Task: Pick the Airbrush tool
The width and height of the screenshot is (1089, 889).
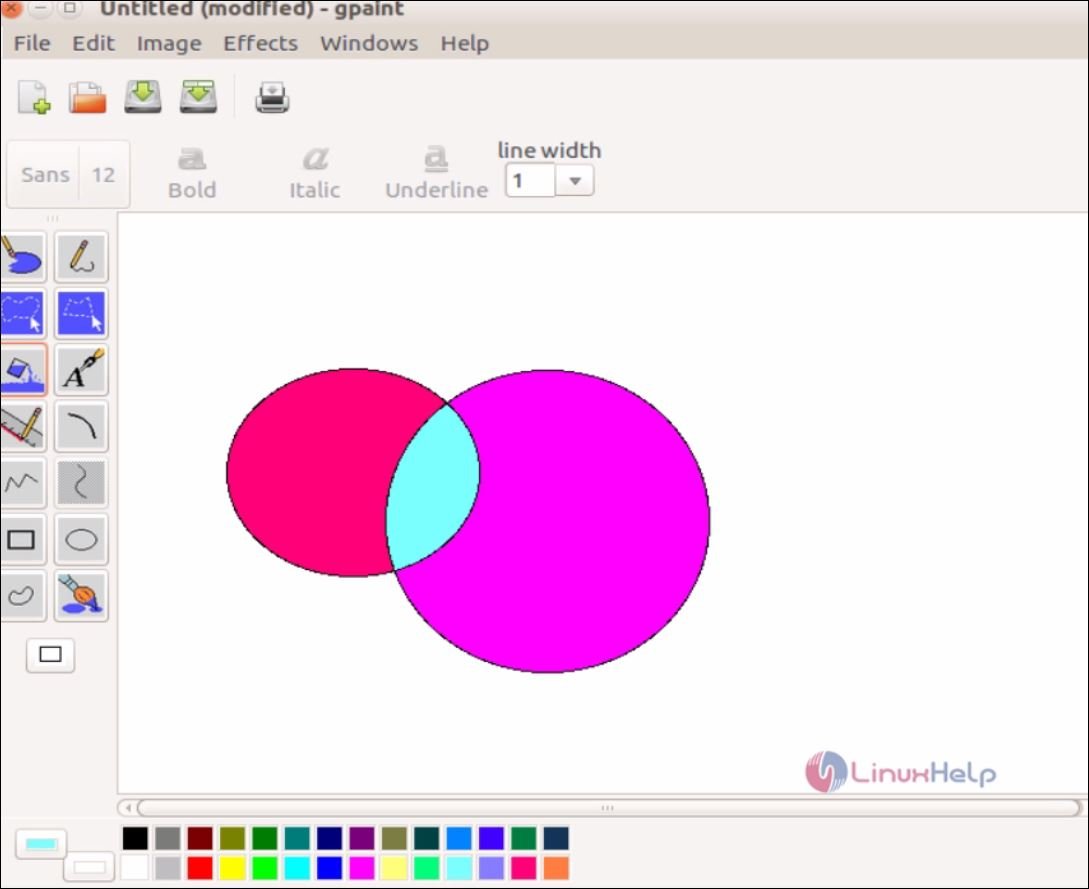Action: (x=81, y=596)
